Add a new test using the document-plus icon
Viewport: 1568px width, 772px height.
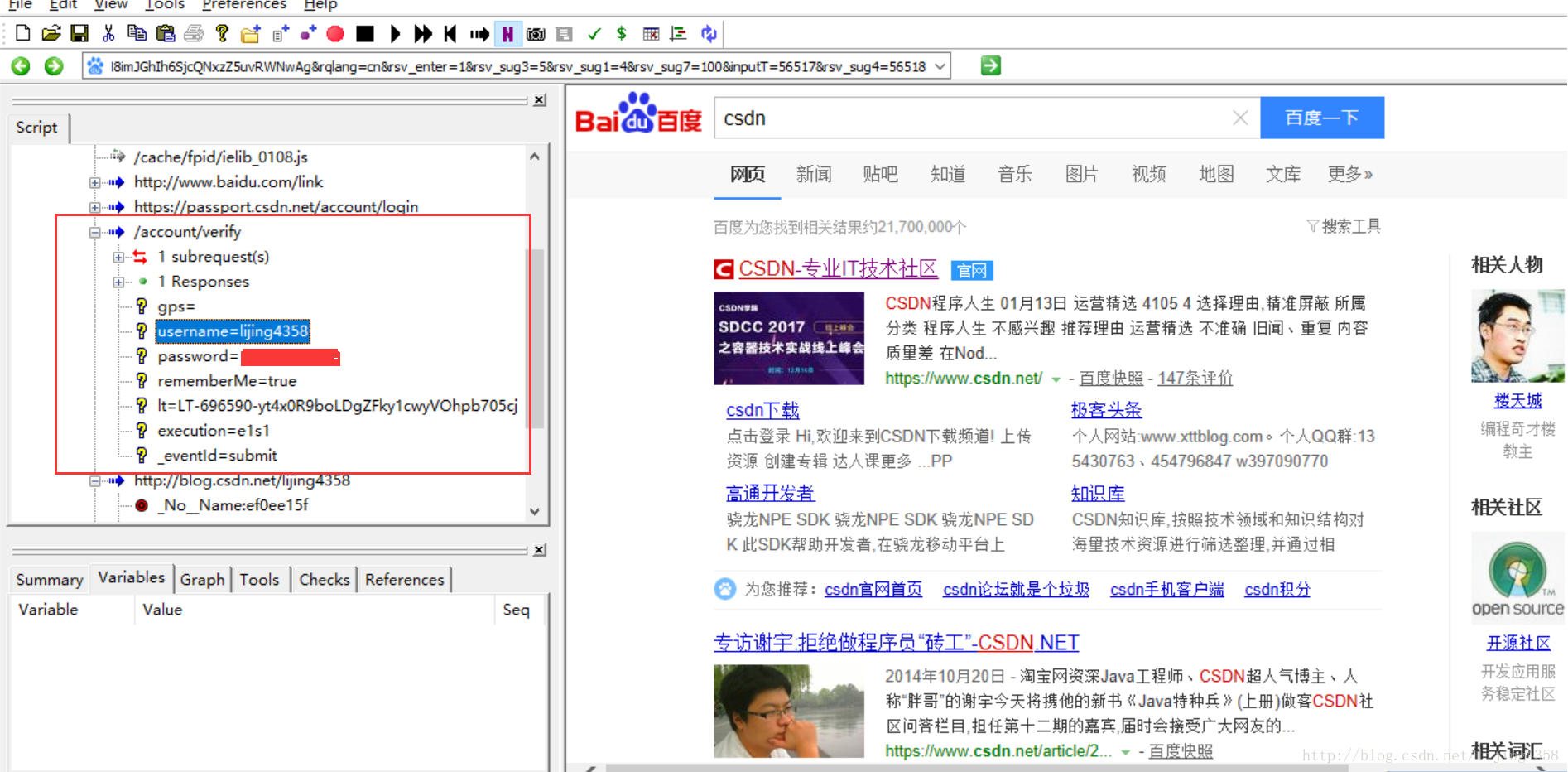[281, 33]
